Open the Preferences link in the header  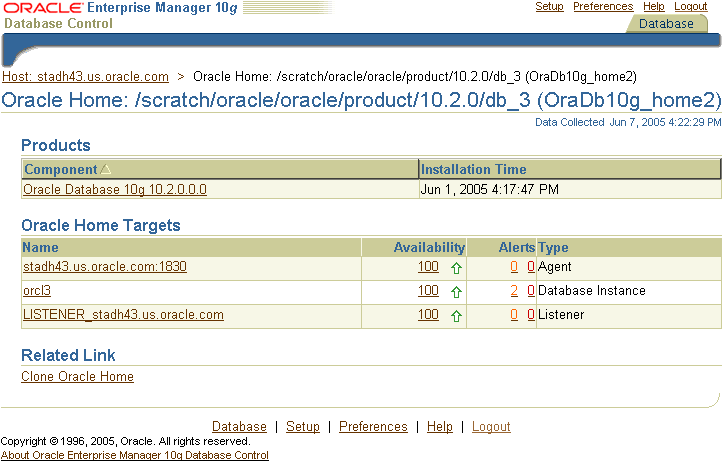[x=603, y=7]
